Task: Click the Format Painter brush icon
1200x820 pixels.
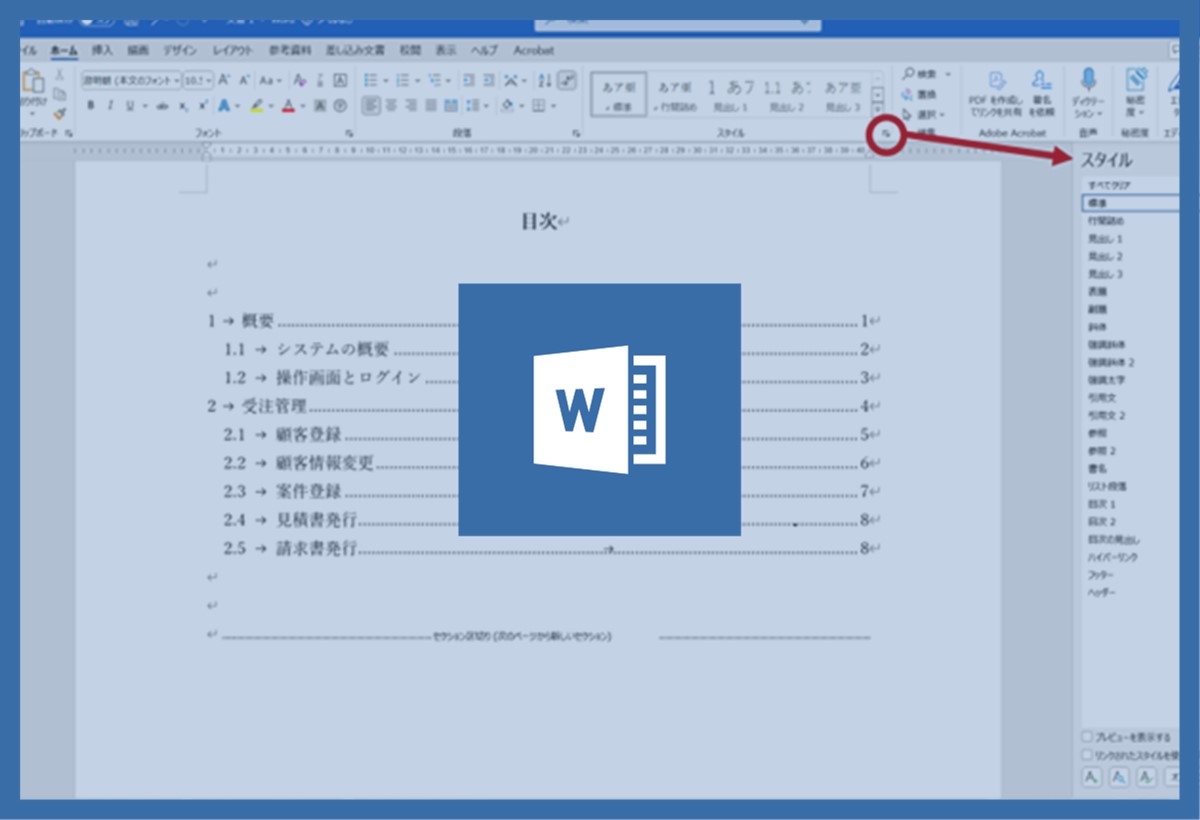Action: 60,114
